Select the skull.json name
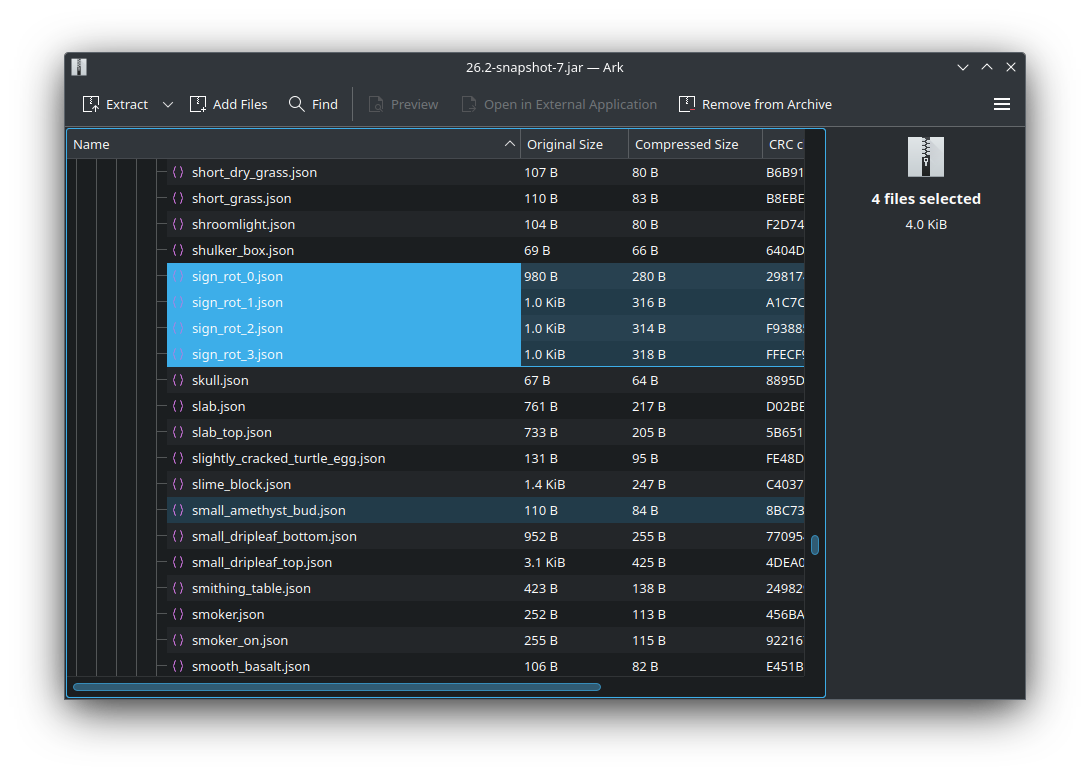The height and width of the screenshot is (776, 1090). [x=220, y=380]
